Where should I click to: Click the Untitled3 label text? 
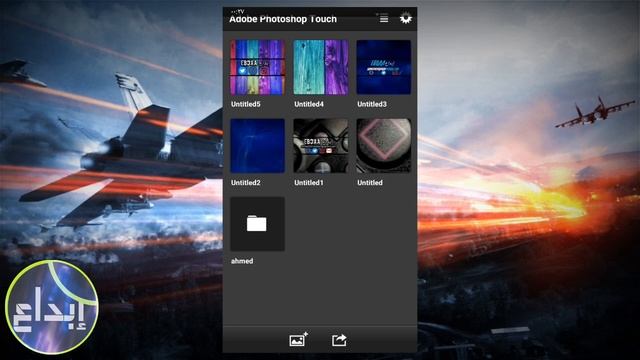pos(372,104)
